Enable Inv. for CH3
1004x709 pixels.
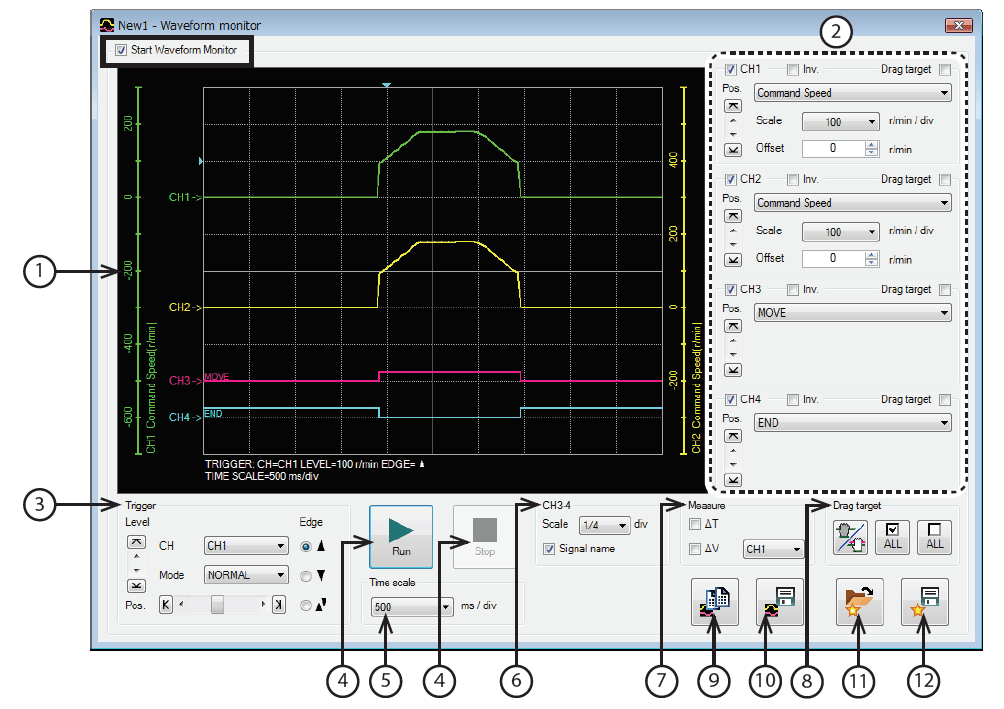coord(793,289)
